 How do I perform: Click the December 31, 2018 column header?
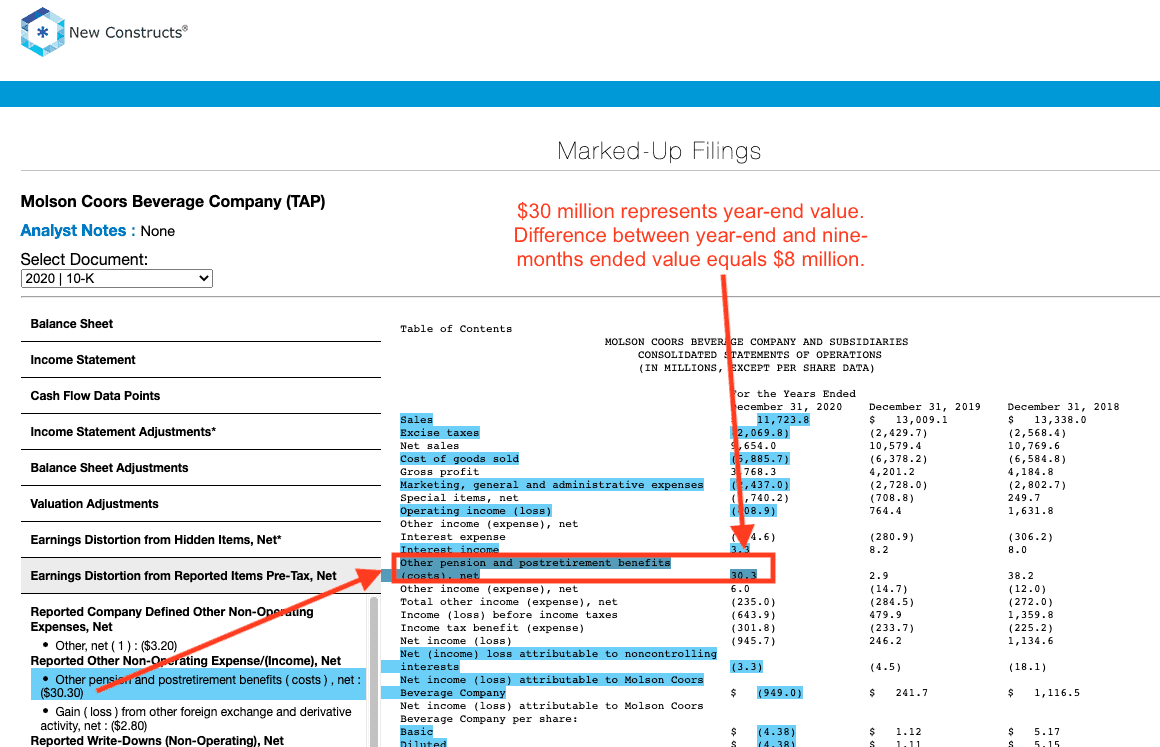1063,407
